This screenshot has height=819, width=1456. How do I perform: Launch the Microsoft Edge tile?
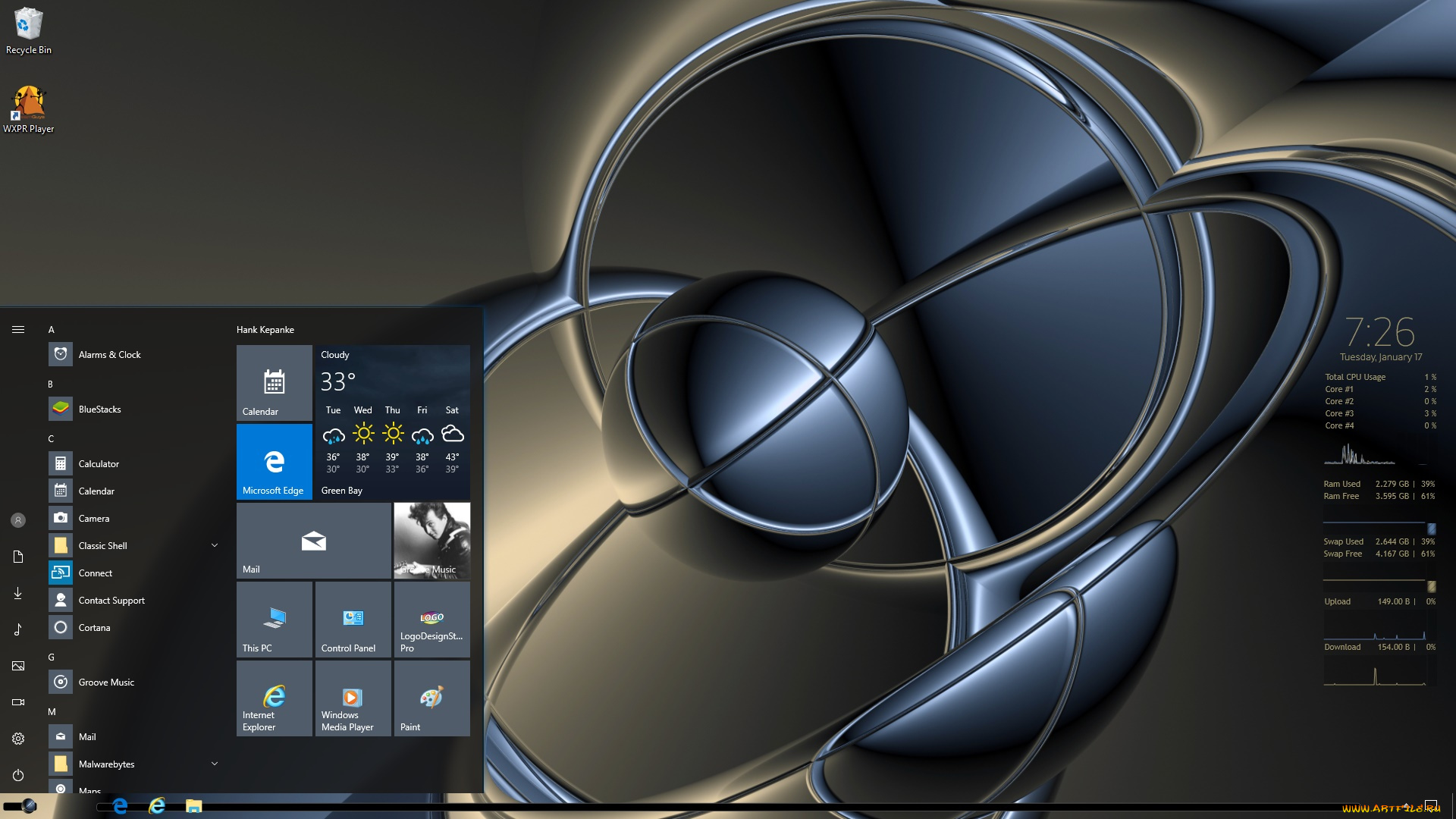pos(274,461)
